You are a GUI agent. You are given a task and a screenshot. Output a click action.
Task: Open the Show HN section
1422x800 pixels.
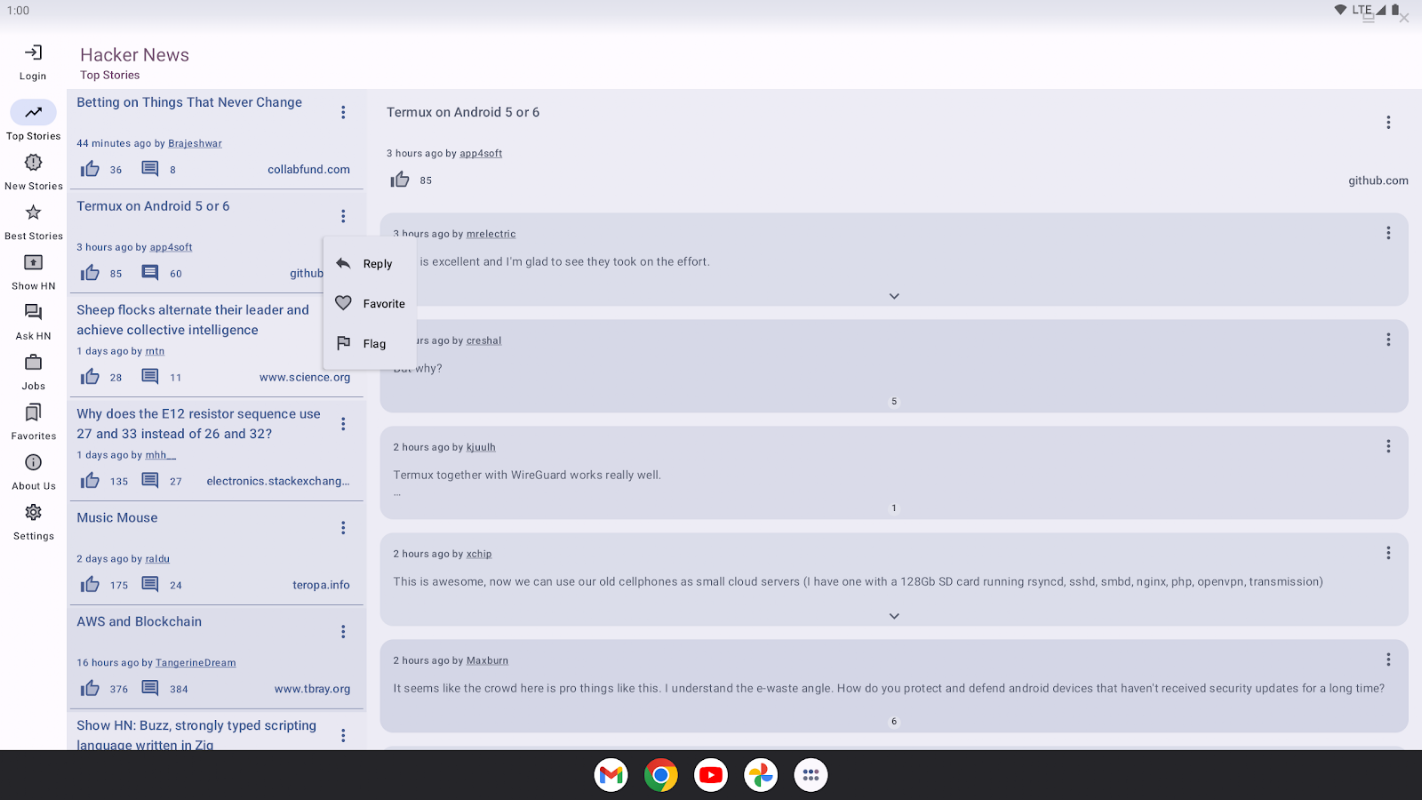click(33, 271)
